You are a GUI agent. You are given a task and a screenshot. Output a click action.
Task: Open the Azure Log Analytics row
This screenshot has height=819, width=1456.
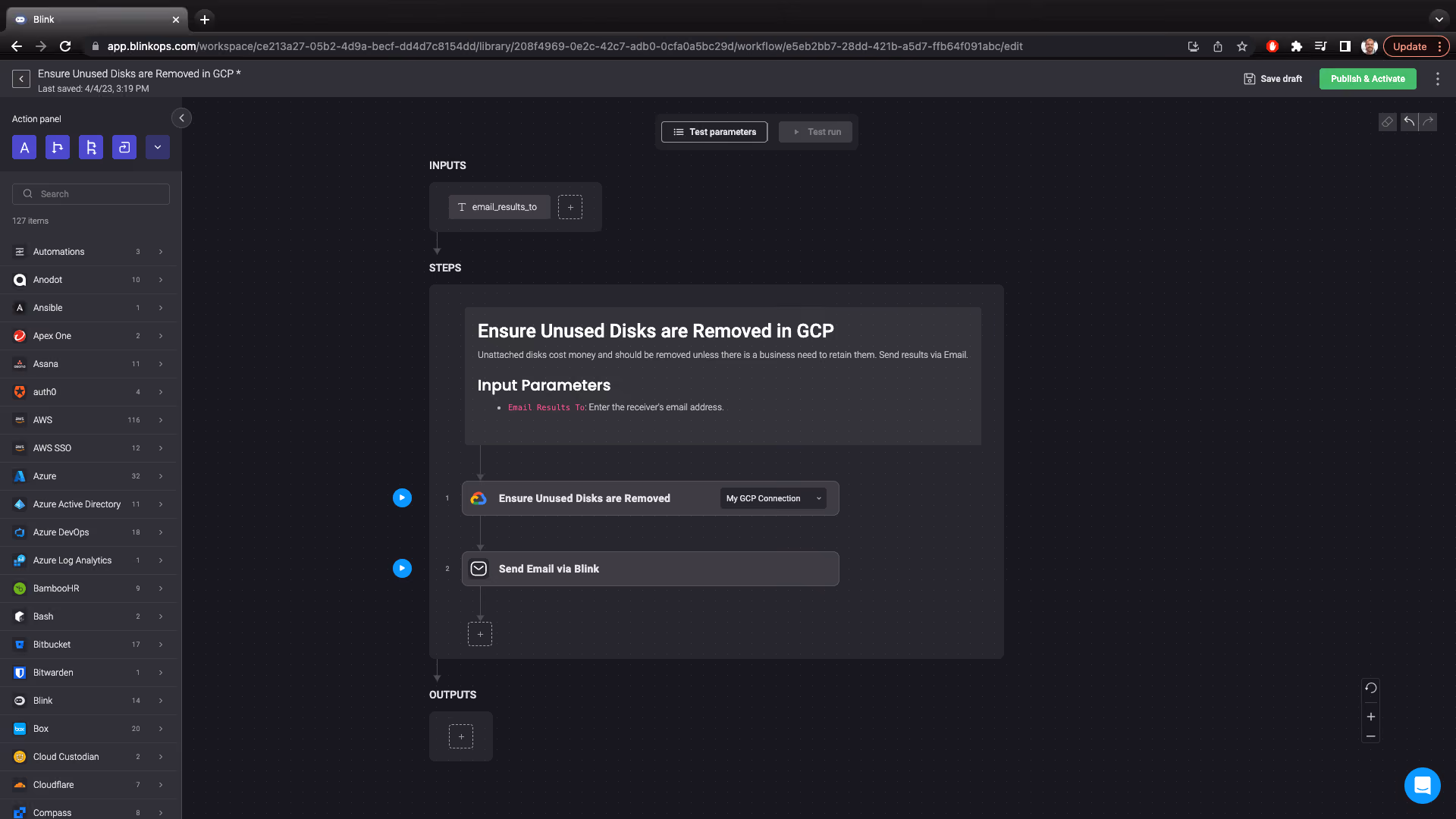(88, 560)
